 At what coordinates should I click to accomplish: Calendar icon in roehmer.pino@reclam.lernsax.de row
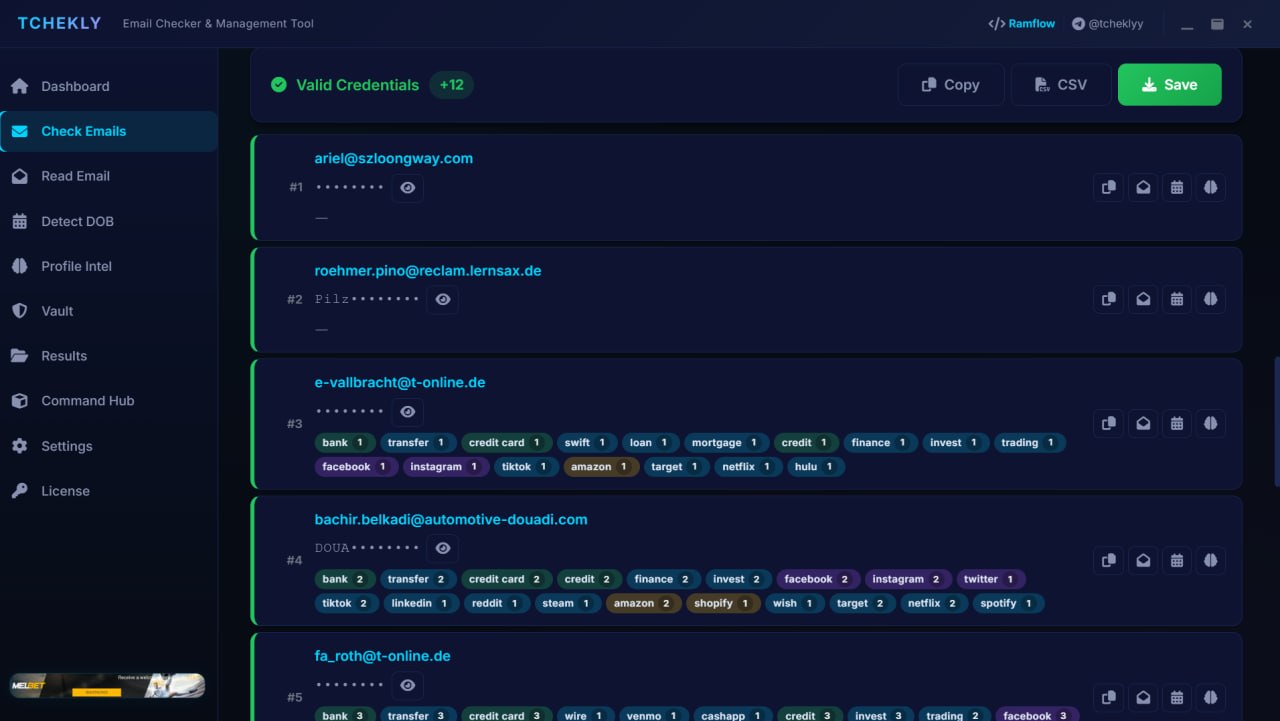click(x=1176, y=299)
